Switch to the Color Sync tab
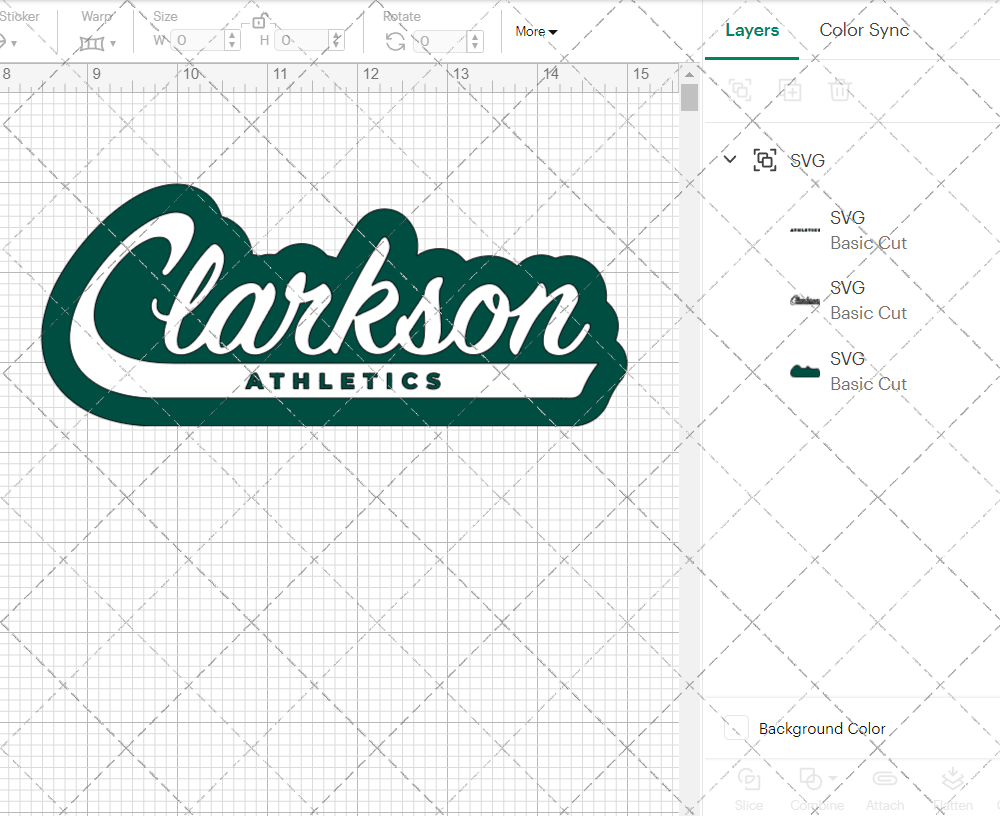The width and height of the screenshot is (1000, 816). pyautogui.click(x=864, y=30)
